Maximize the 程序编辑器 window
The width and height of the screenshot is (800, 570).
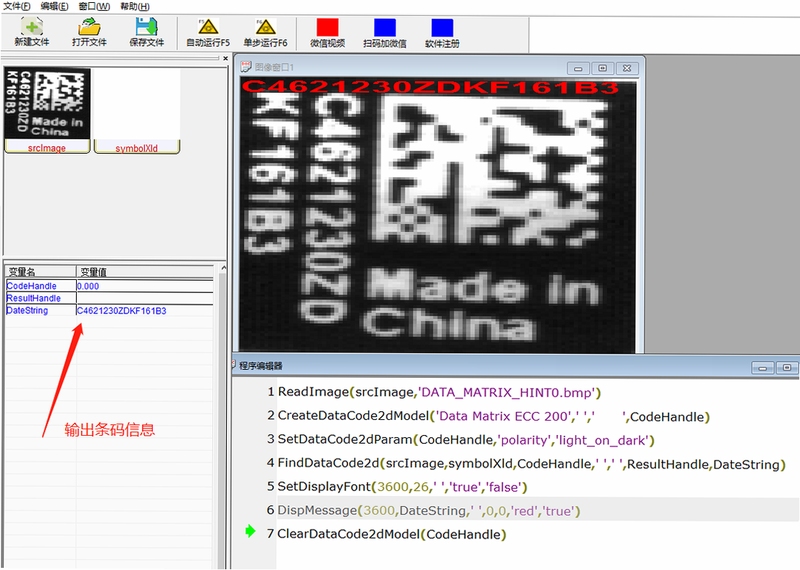787,367
